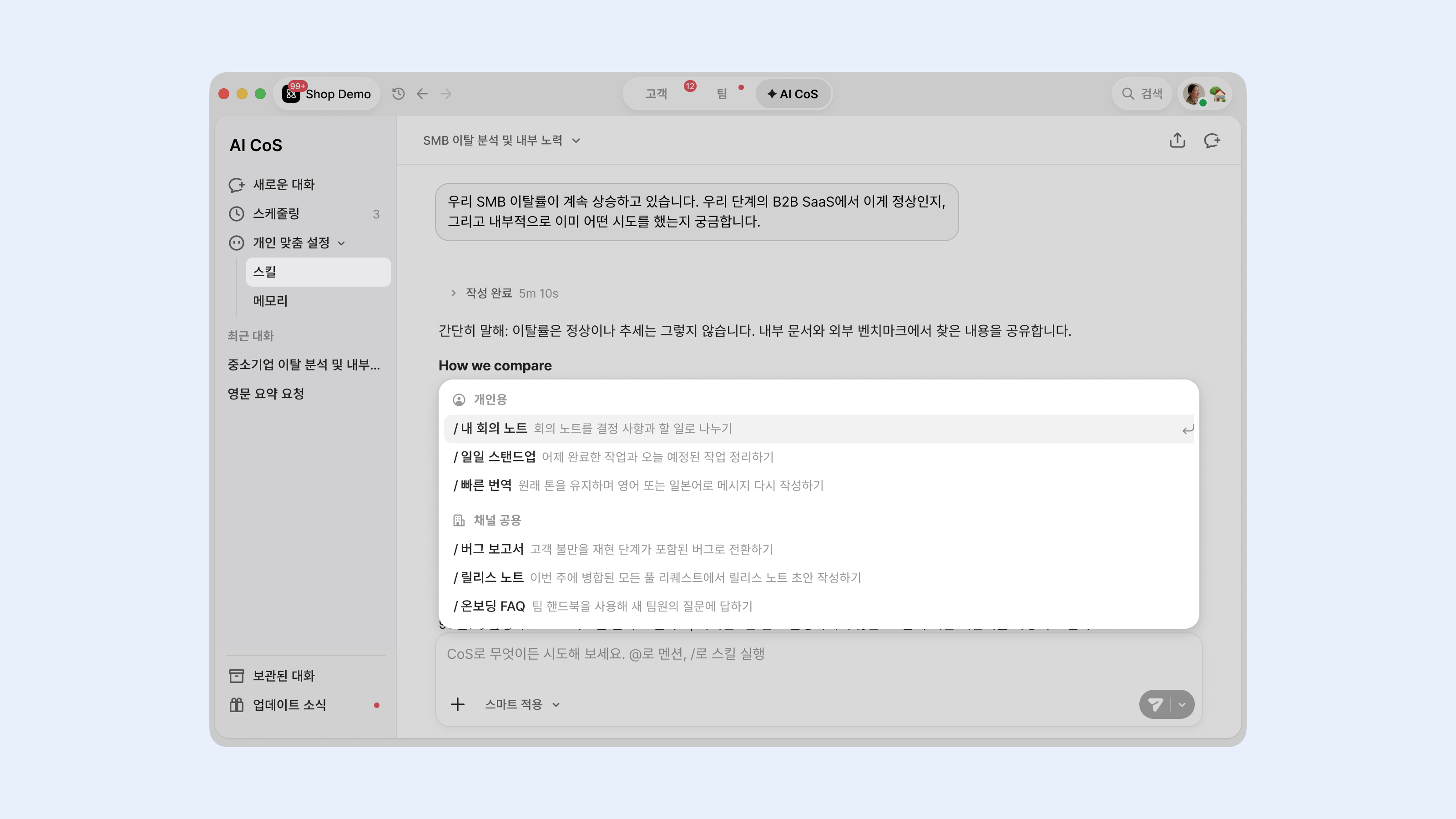The height and width of the screenshot is (819, 1456).
Task: Click the 검색 search field
Action: 1143,94
